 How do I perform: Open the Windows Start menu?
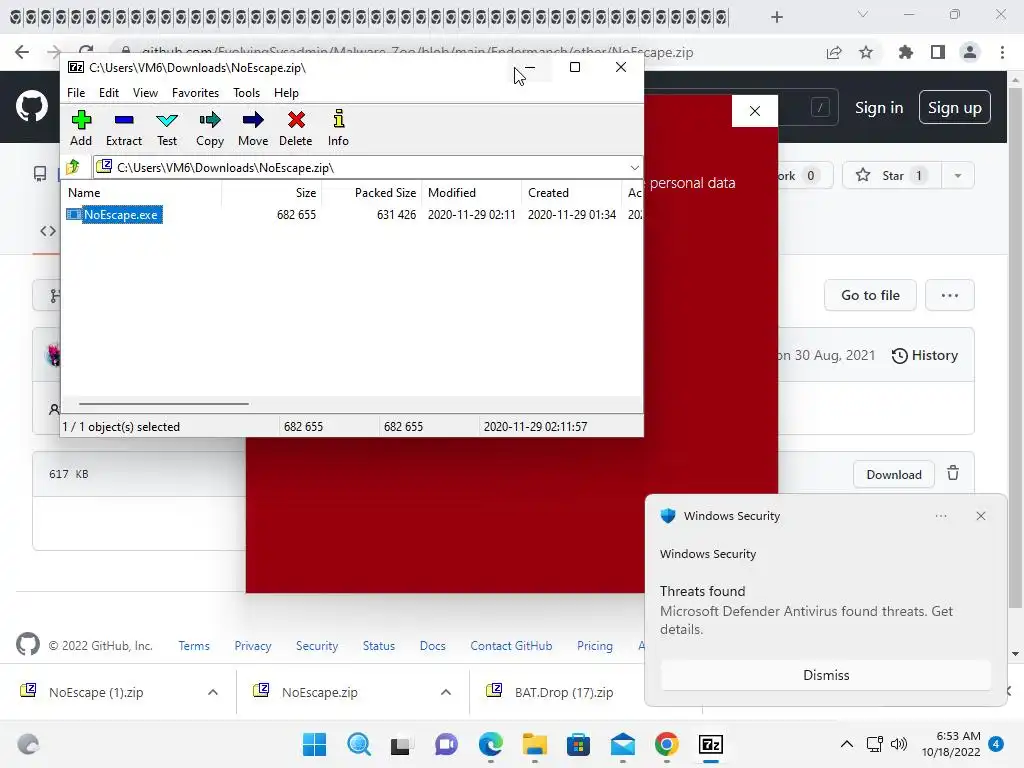(x=314, y=744)
